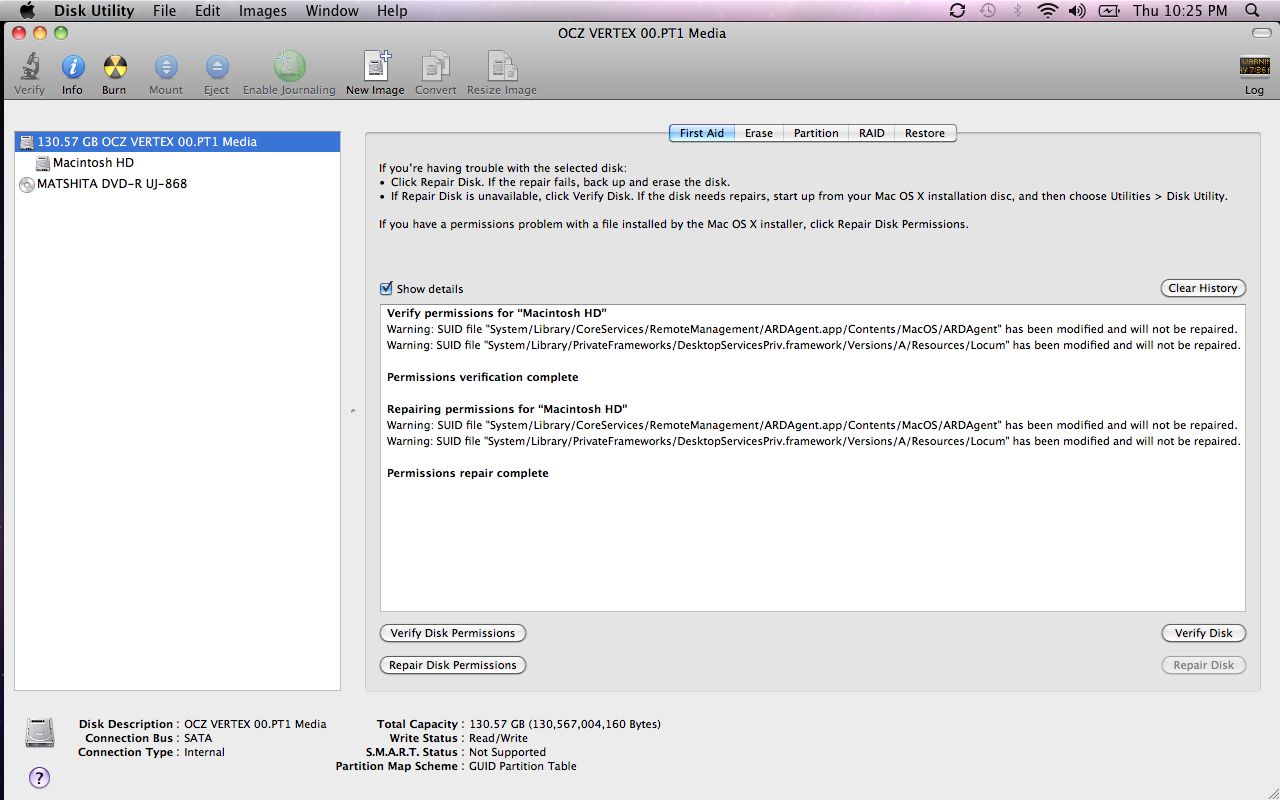Toggle the Show details checkbox
The height and width of the screenshot is (800, 1280).
point(386,288)
